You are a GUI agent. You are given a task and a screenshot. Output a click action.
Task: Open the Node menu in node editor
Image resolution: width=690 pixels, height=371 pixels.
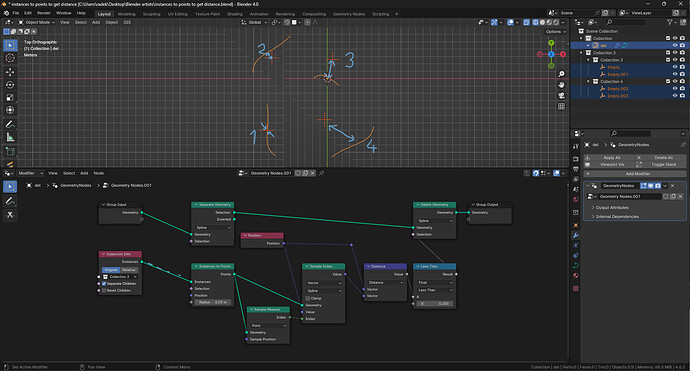pyautogui.click(x=99, y=173)
